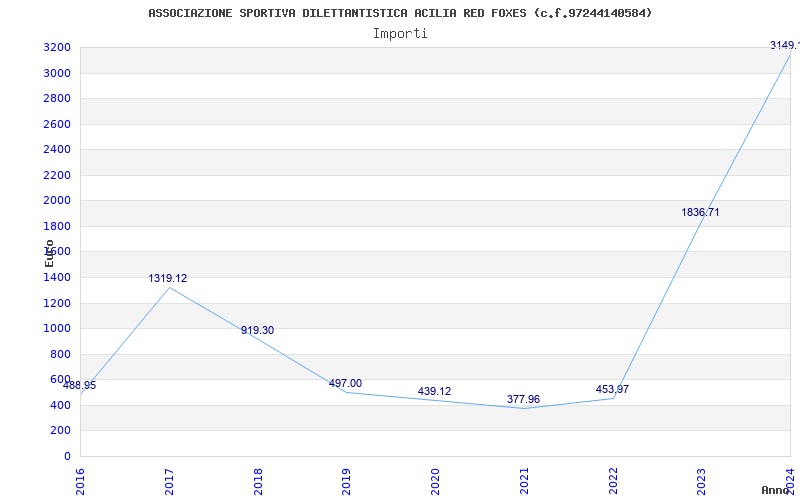800x500 pixels.
Task: Click the Euro y-axis title
Action: tap(49, 253)
